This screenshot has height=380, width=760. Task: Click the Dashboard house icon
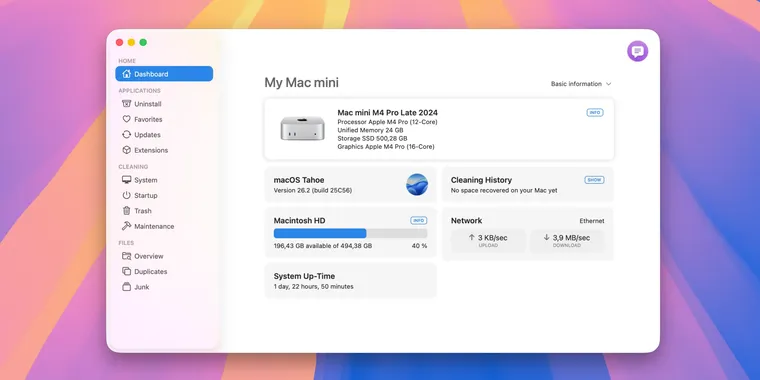(x=127, y=74)
